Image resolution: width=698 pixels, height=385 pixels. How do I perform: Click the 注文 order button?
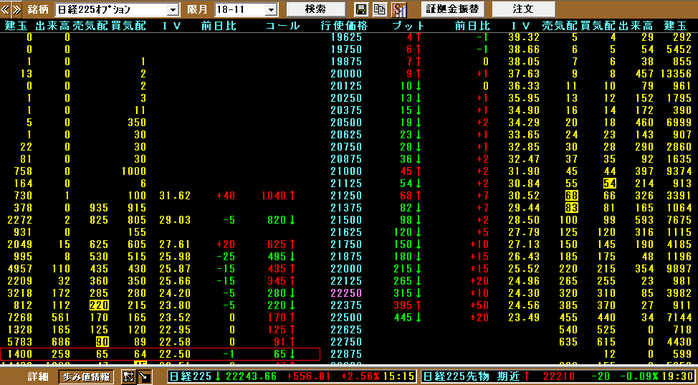524,9
